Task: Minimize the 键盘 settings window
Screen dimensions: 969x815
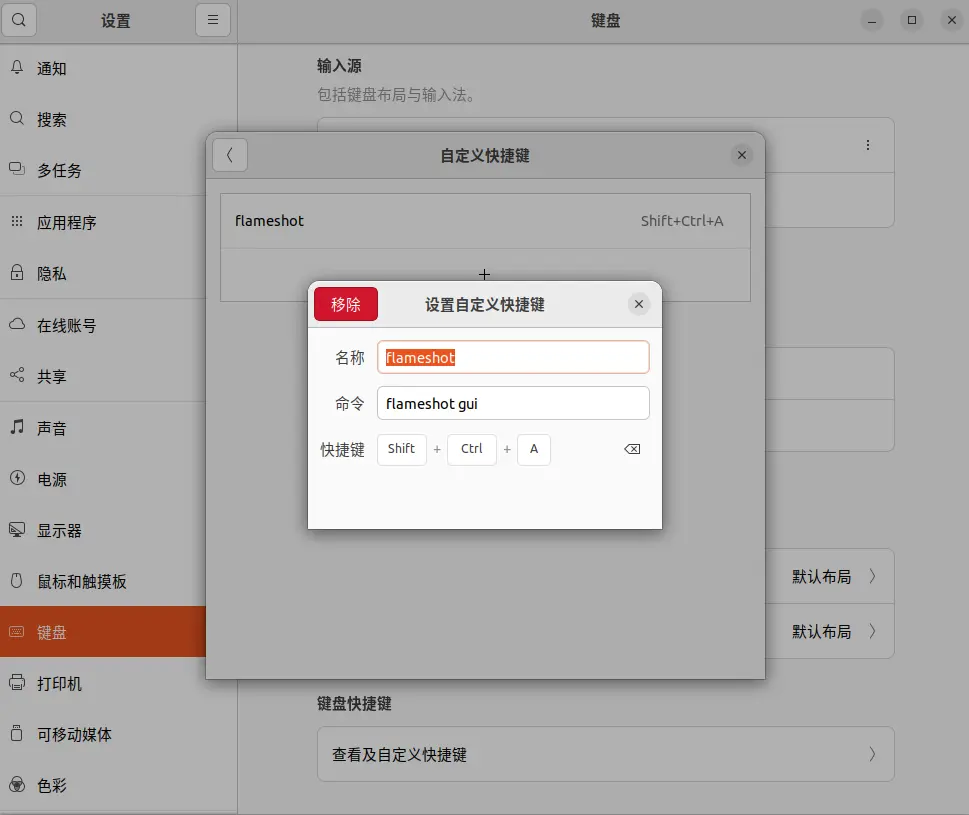Action: tap(872, 20)
